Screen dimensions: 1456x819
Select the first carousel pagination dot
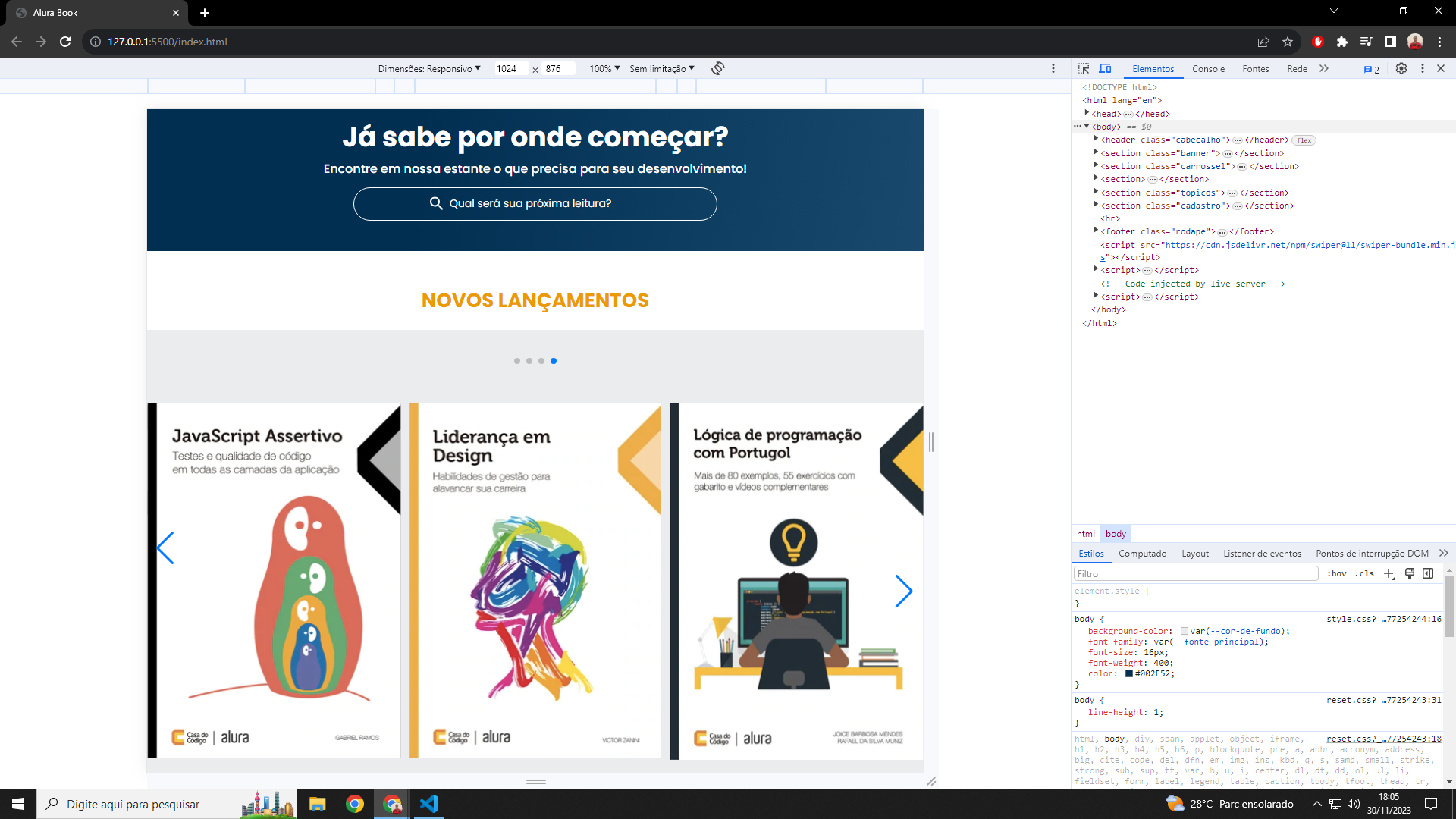click(x=517, y=361)
